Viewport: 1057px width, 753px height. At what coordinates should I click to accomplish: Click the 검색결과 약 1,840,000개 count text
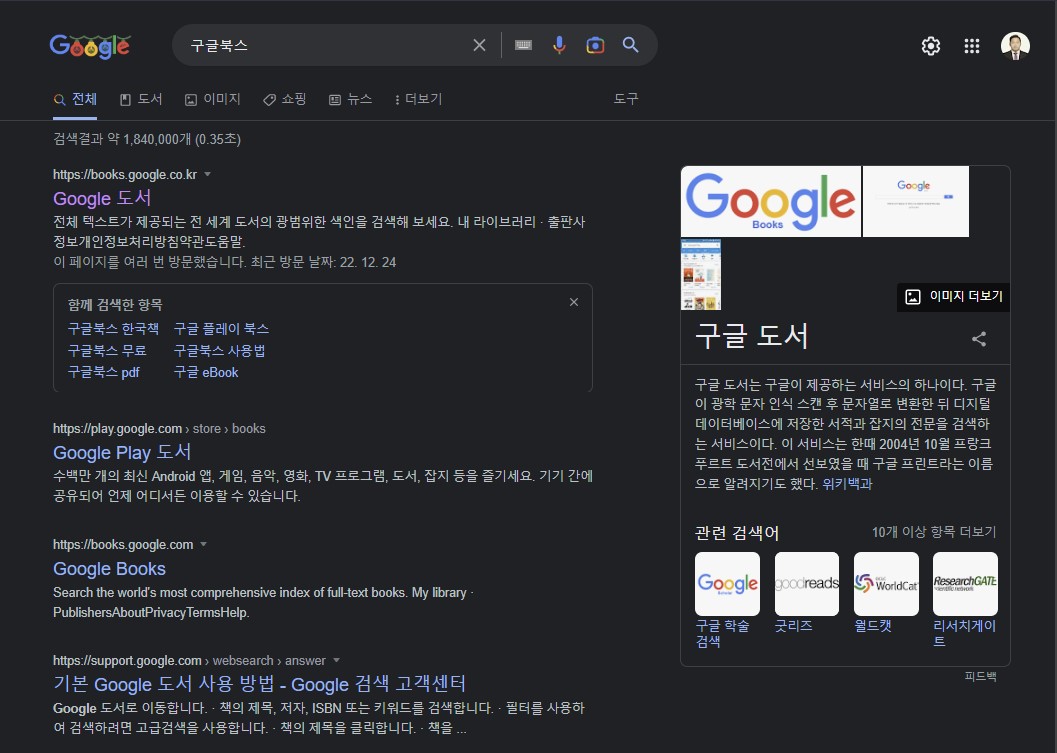click(x=147, y=139)
